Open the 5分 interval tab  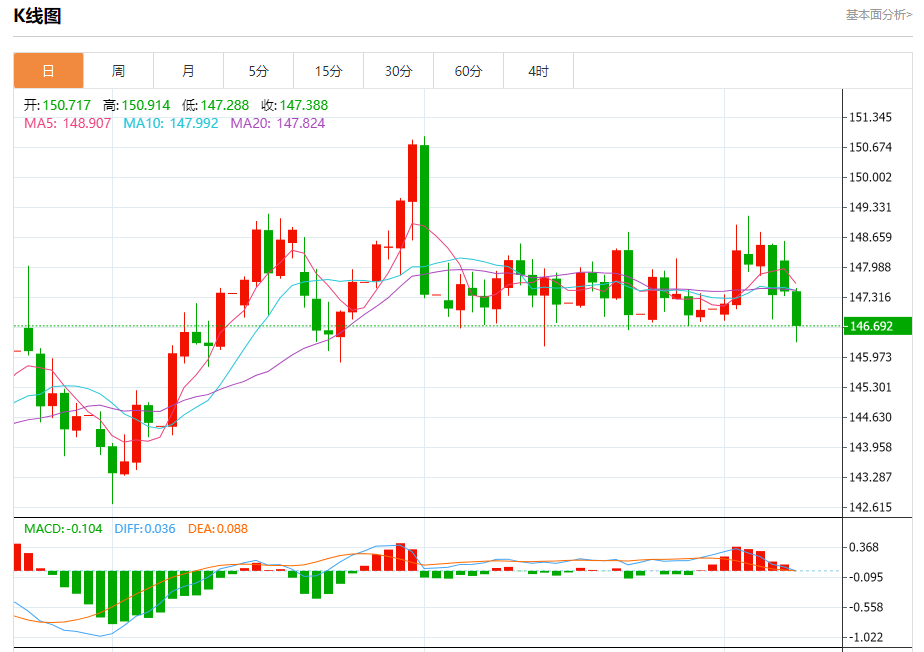click(x=258, y=71)
